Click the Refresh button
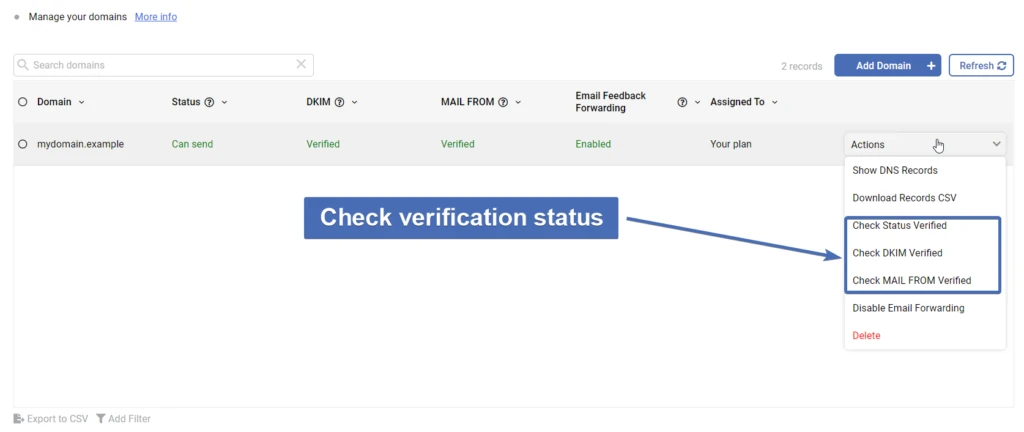 pyautogui.click(x=982, y=65)
